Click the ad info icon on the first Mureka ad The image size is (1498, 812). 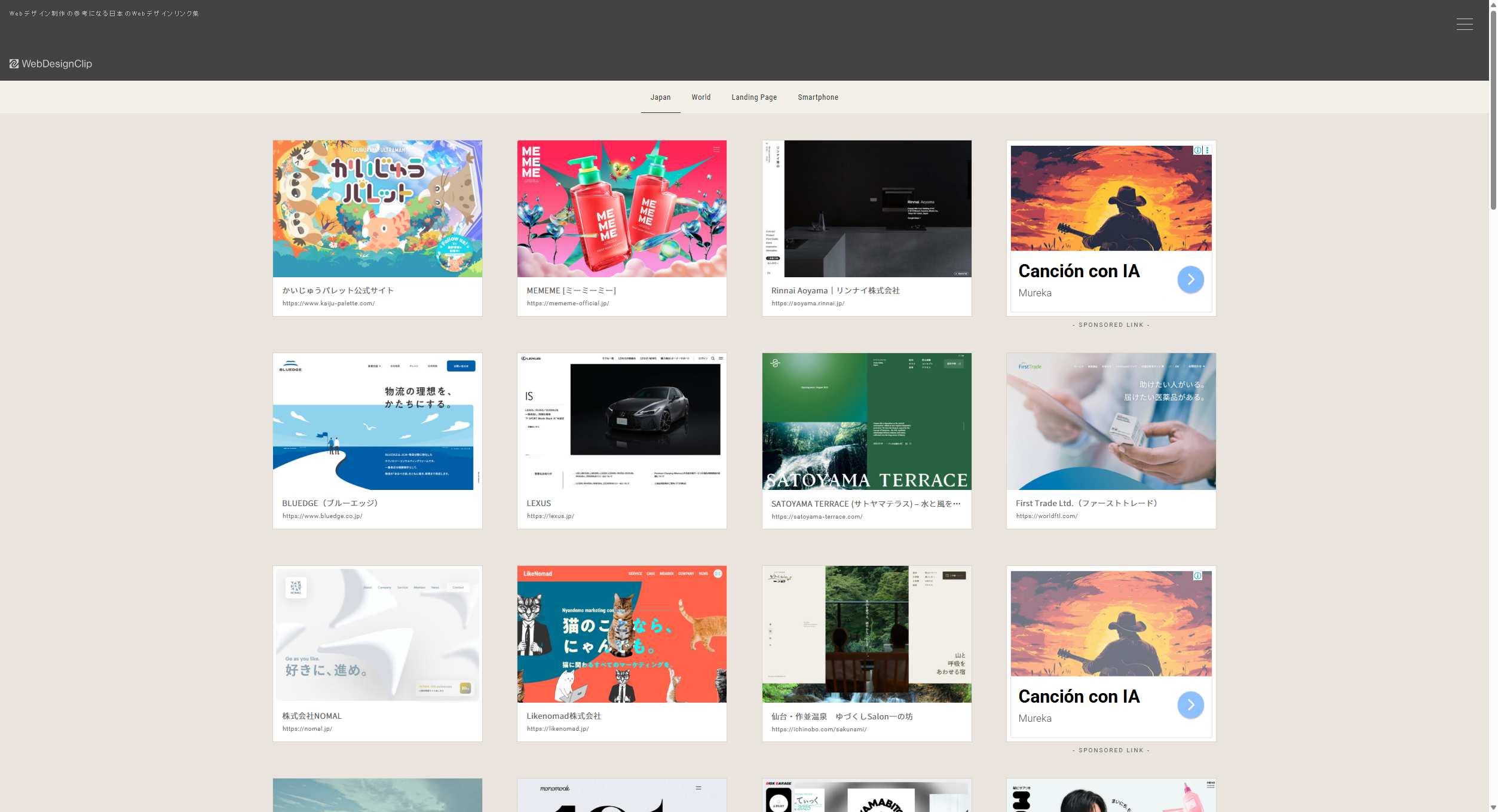point(1197,150)
